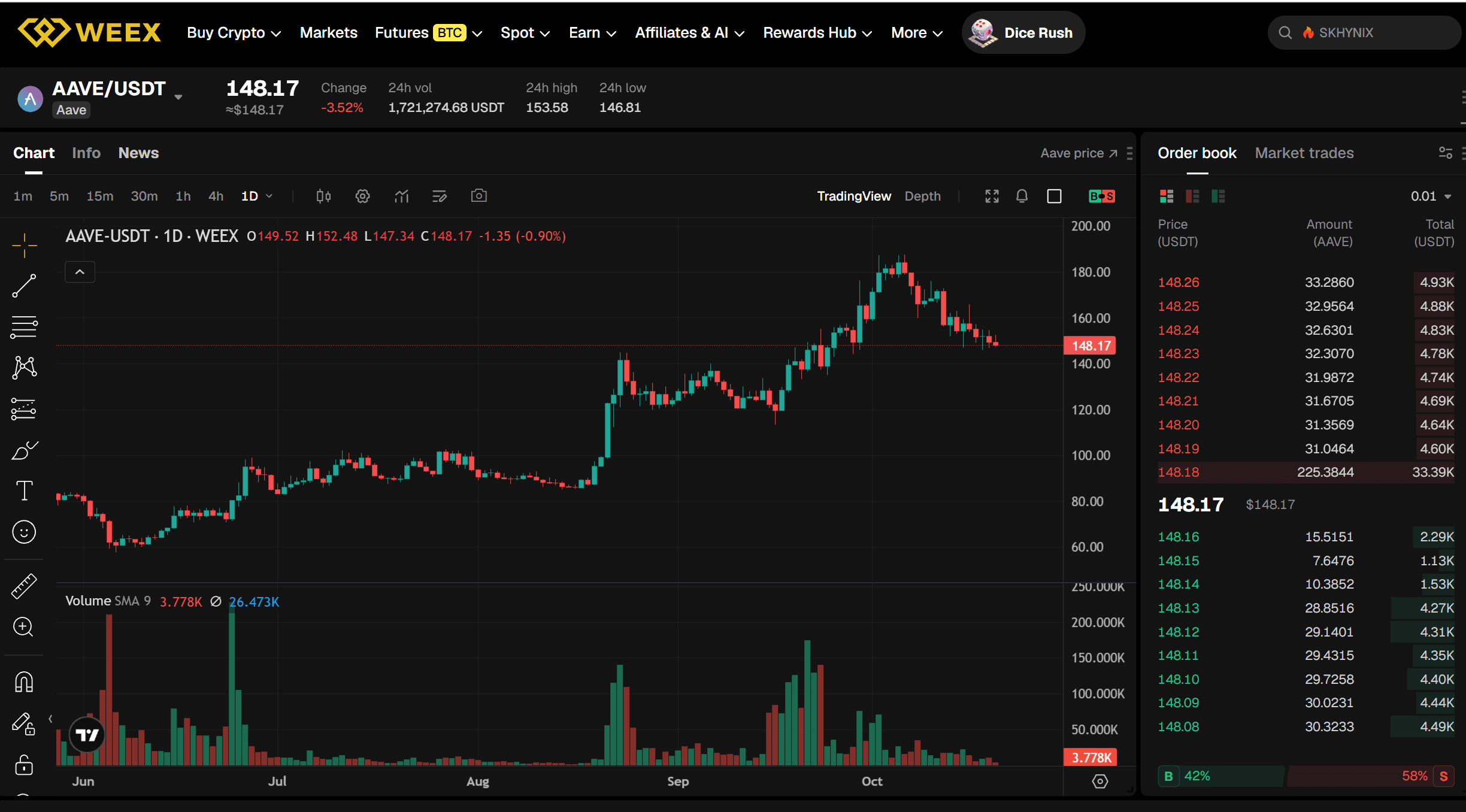The width and height of the screenshot is (1466, 812).
Task: Click the ask row priced 148.18
Action: [x=1306, y=472]
